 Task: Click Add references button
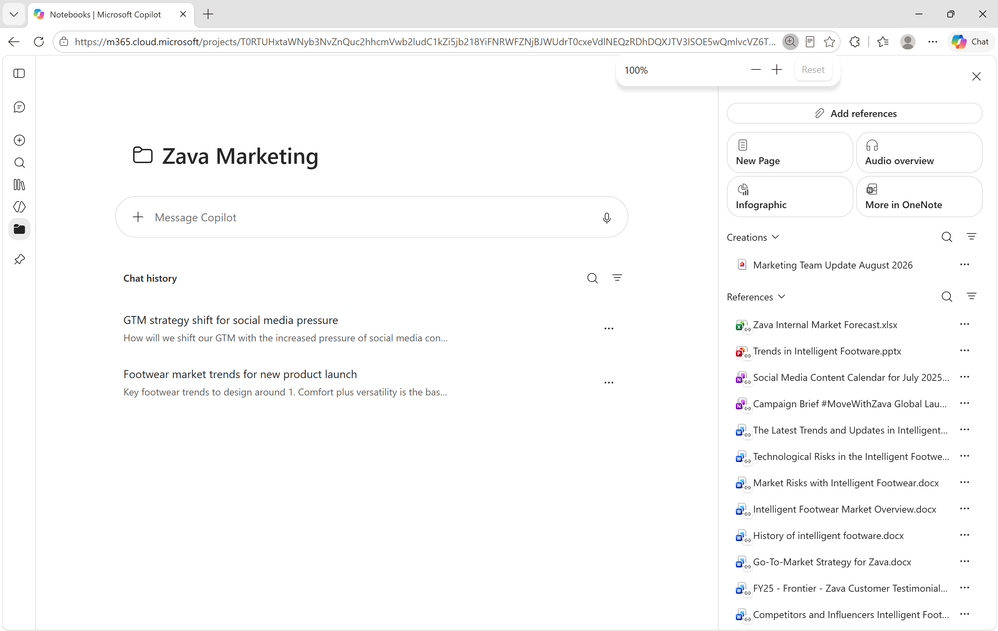[x=855, y=113]
